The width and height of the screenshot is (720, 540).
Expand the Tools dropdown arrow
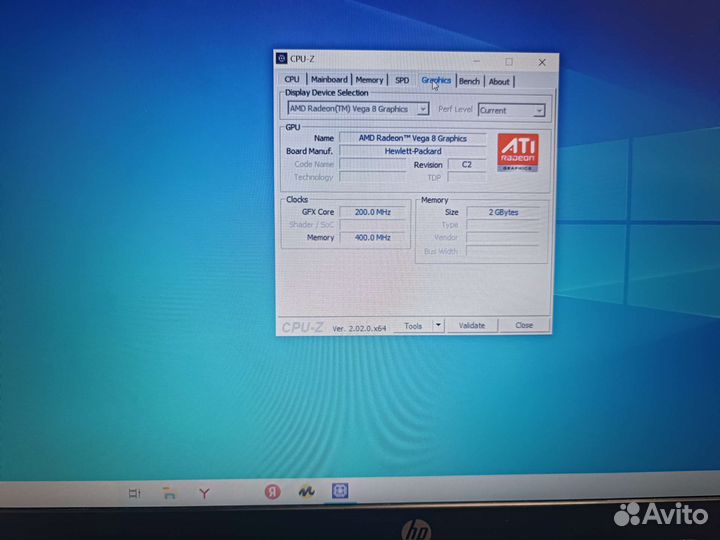(x=439, y=326)
